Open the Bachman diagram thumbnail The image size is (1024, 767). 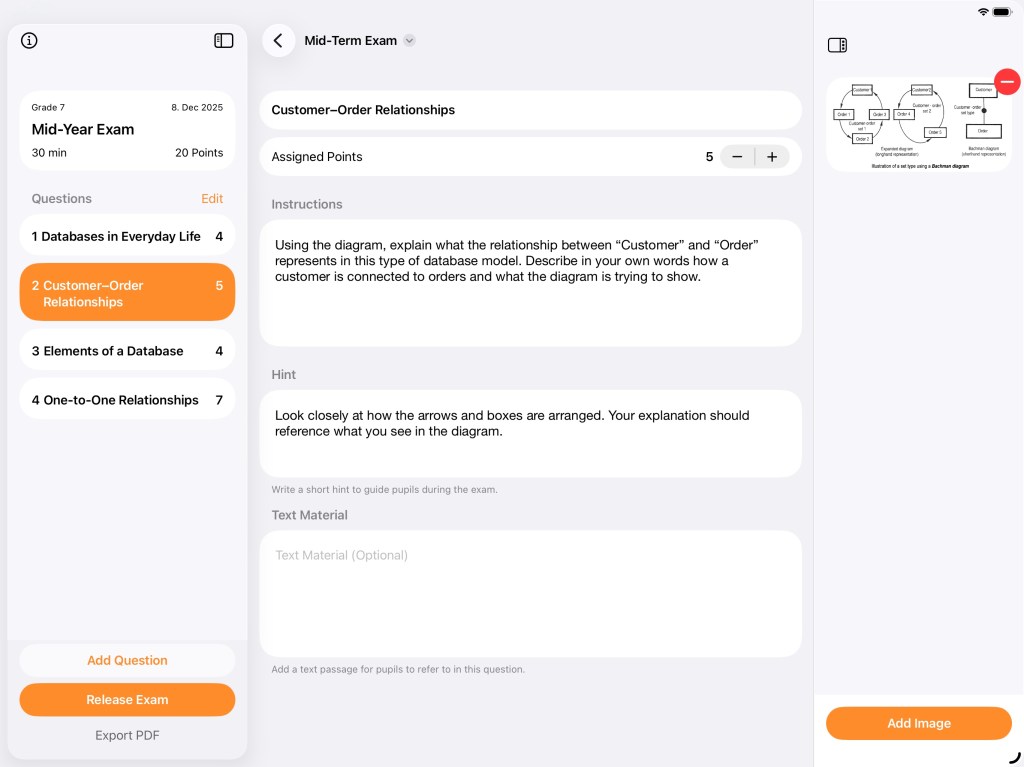(x=916, y=125)
